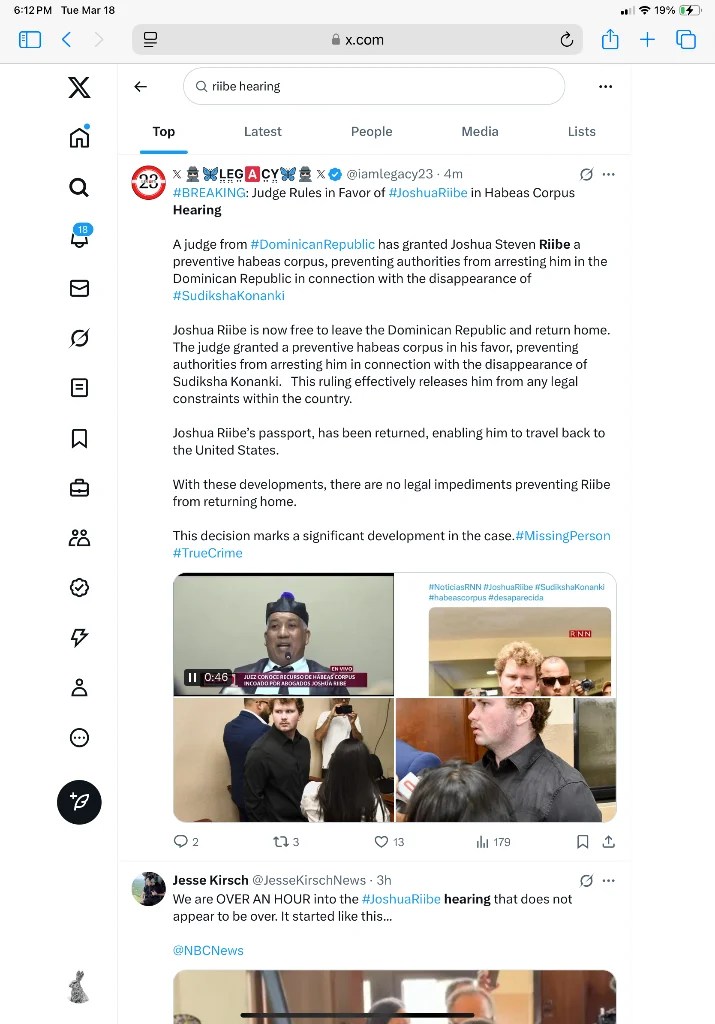The width and height of the screenshot is (715, 1024).
Task: Switch to the Latest tab
Action: (262, 131)
